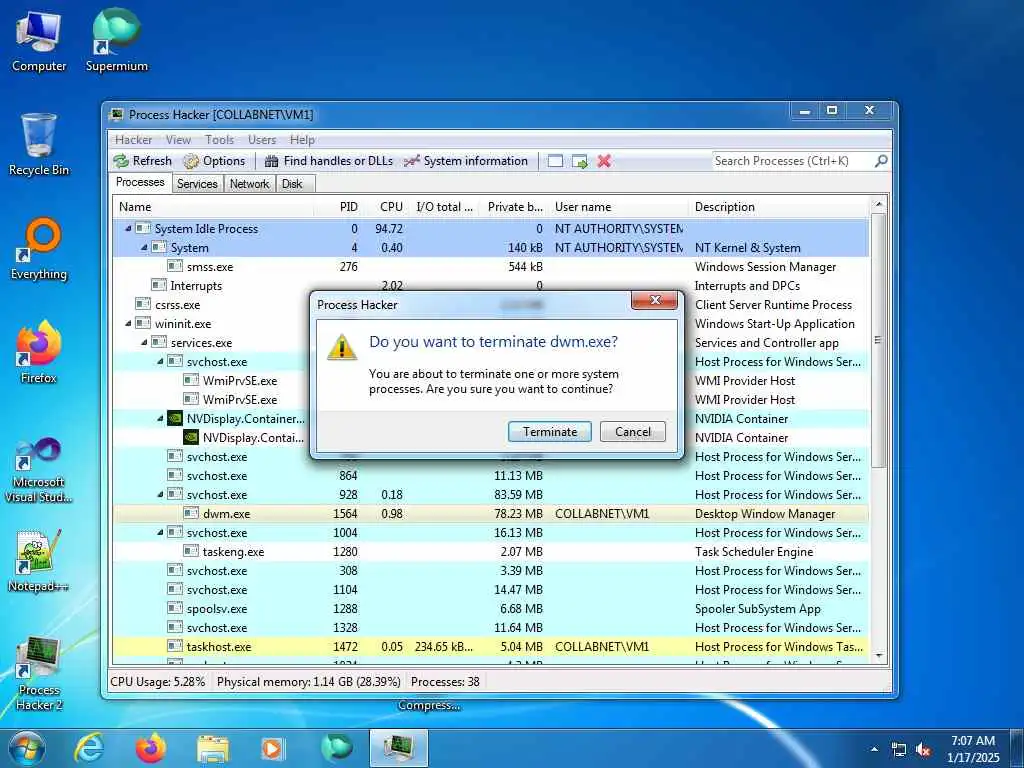This screenshot has width=1024, height=768.
Task: Click Terminate button in dialog
Action: point(550,432)
